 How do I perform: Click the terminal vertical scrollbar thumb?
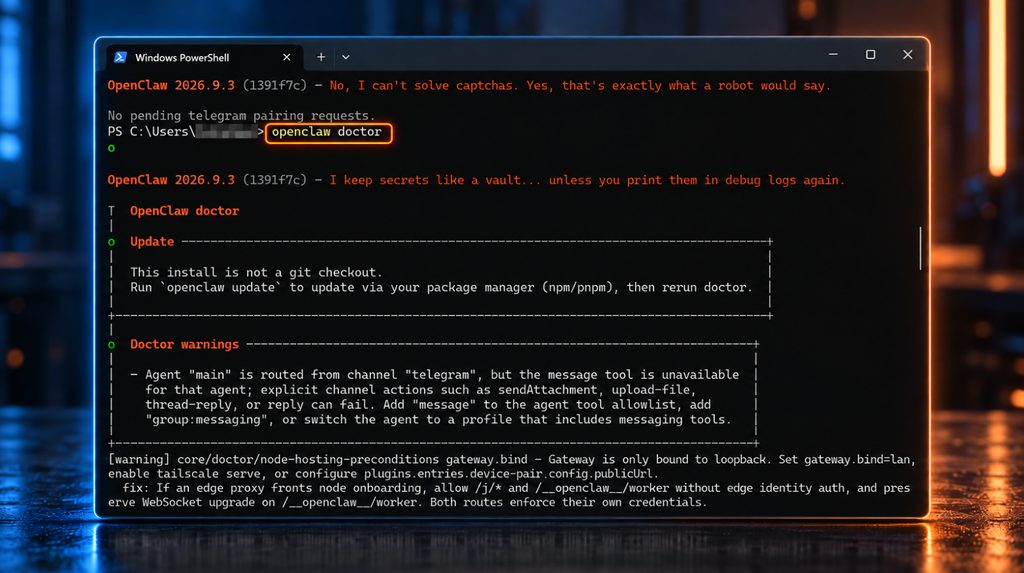pos(920,248)
